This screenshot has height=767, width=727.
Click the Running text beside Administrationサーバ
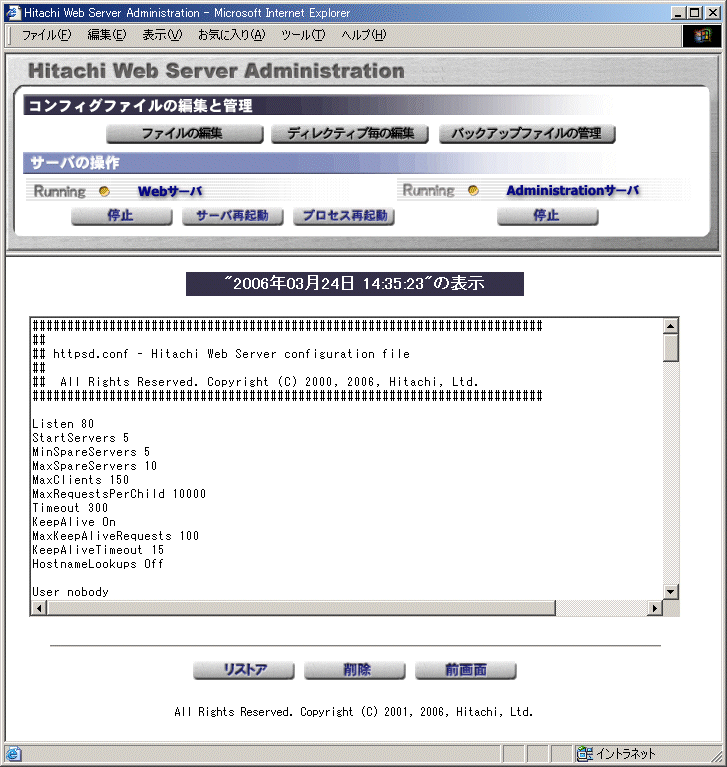click(429, 190)
